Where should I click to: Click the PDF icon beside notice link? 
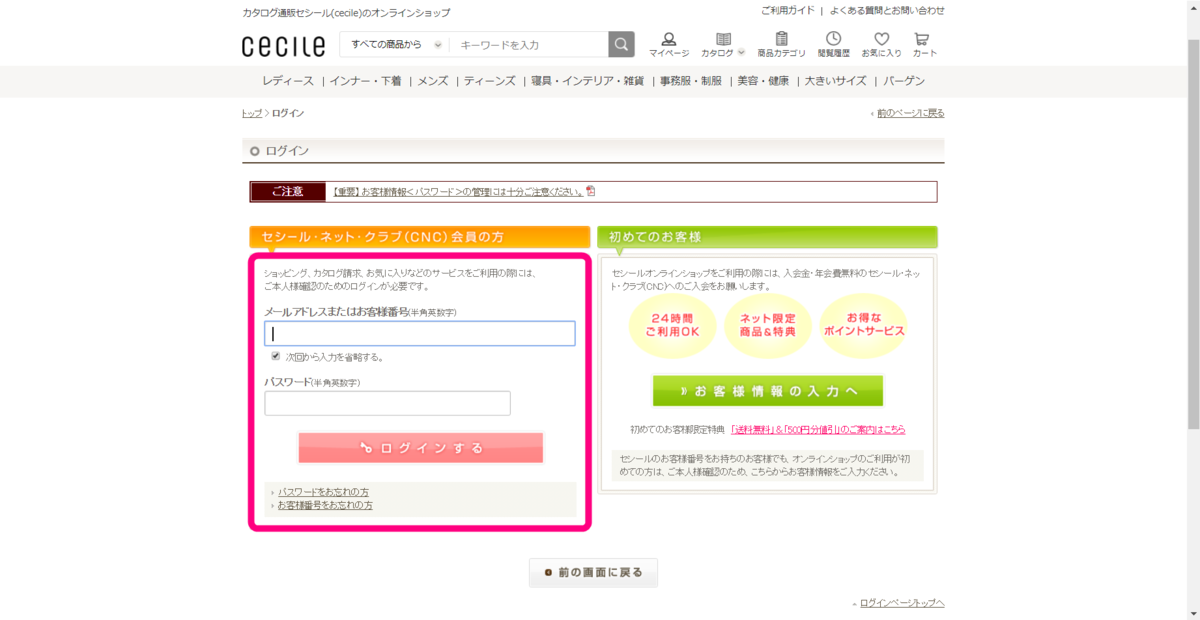[x=590, y=191]
